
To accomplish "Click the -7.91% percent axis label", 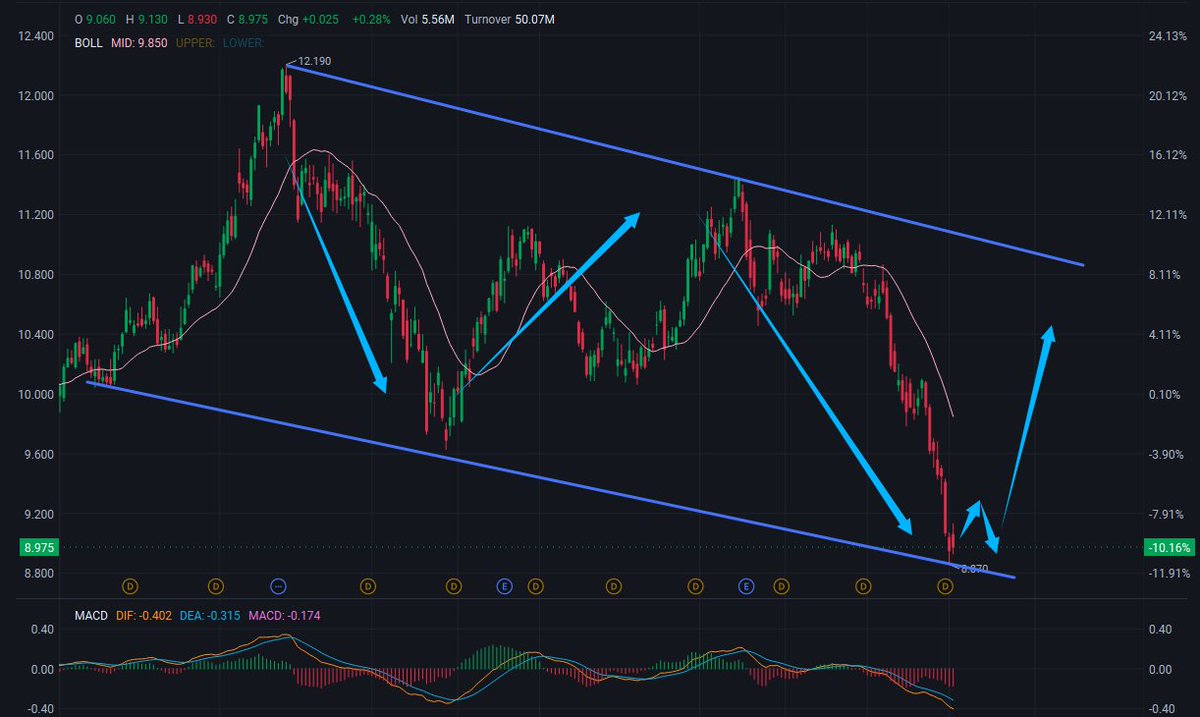I will pyautogui.click(x=1168, y=514).
